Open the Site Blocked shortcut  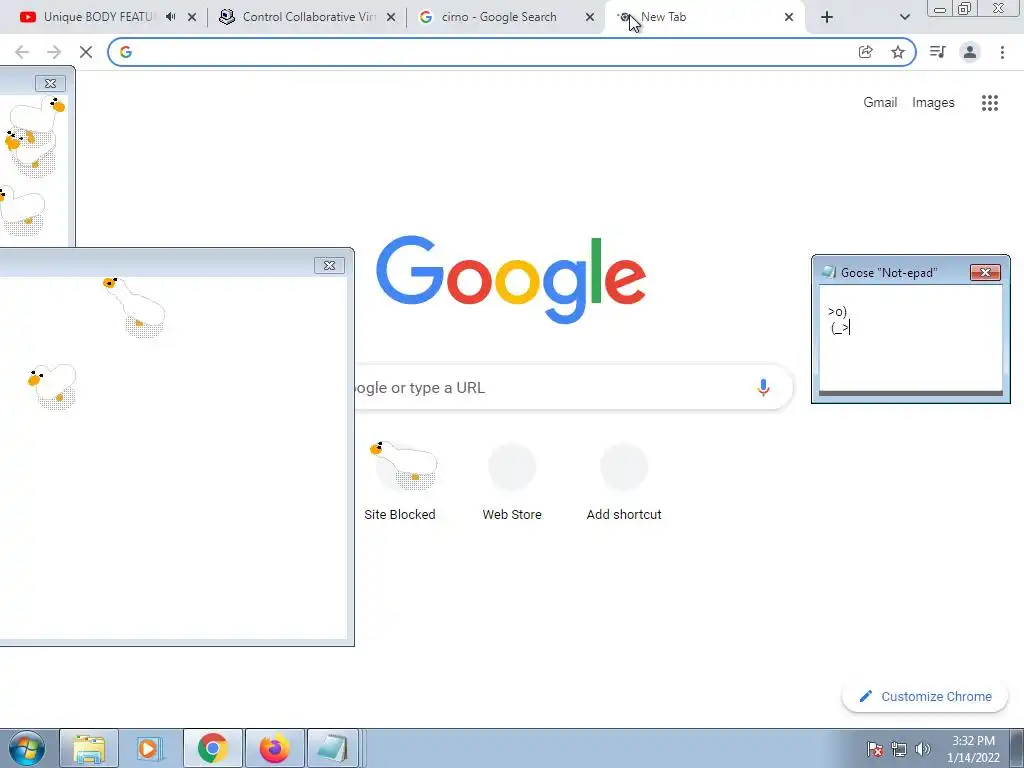pyautogui.click(x=400, y=481)
